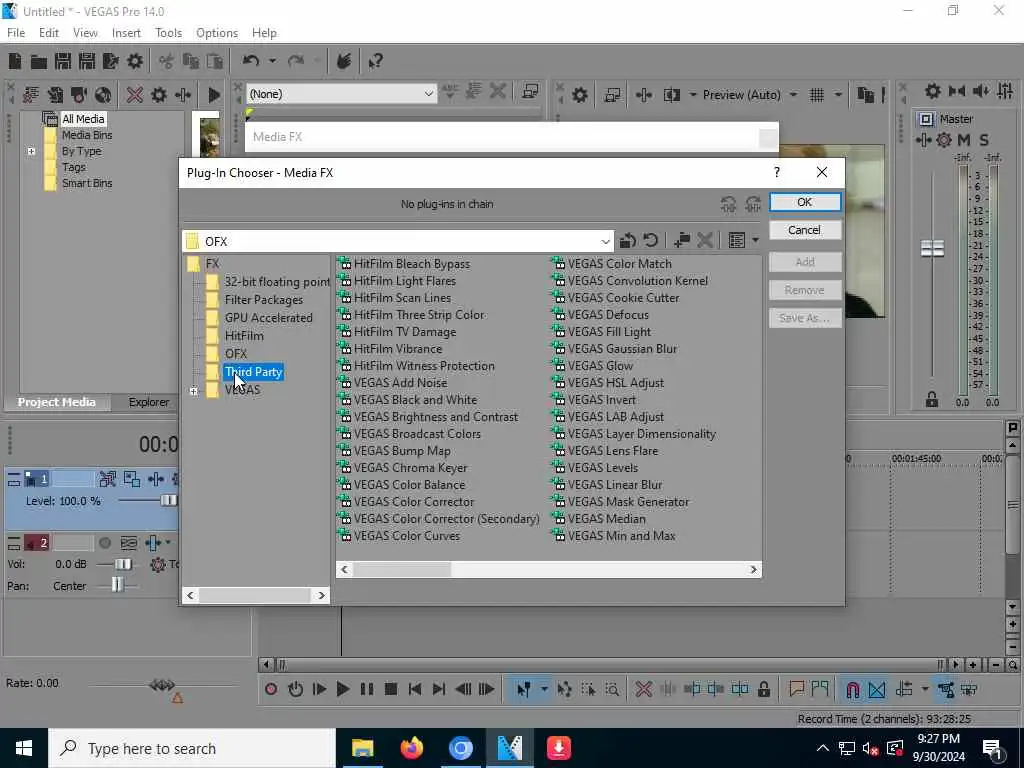The height and width of the screenshot is (768, 1024).
Task: Click Play button in transport bar
Action: tap(342, 689)
